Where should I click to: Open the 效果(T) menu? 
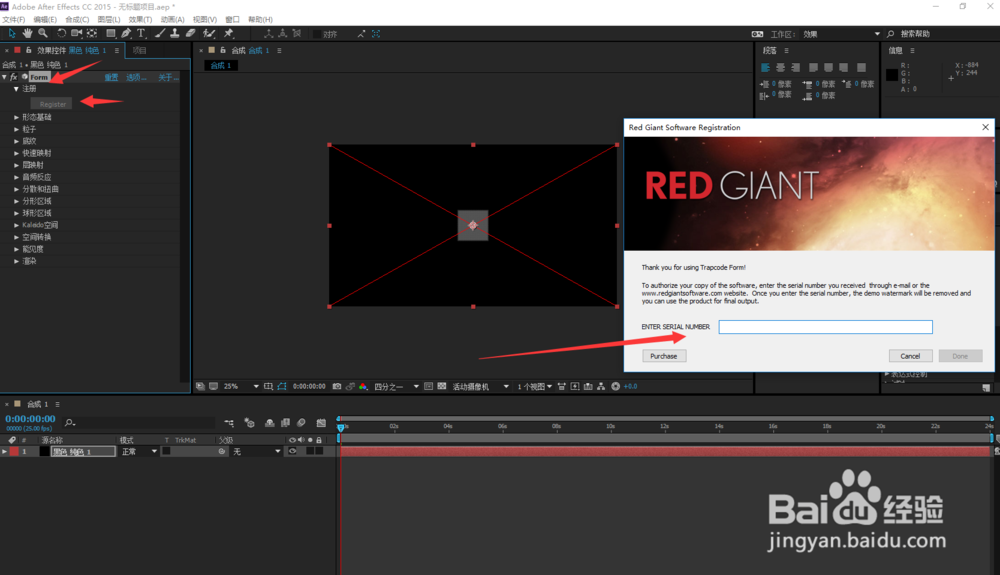(x=138, y=19)
